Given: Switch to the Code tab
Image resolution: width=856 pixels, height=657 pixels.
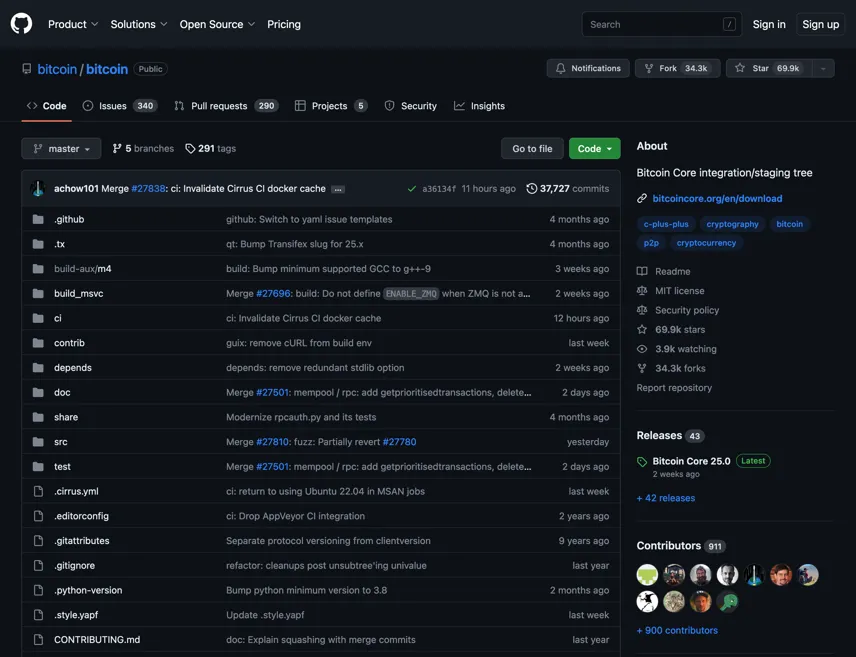Looking at the screenshot, I should pyautogui.click(x=46, y=106).
